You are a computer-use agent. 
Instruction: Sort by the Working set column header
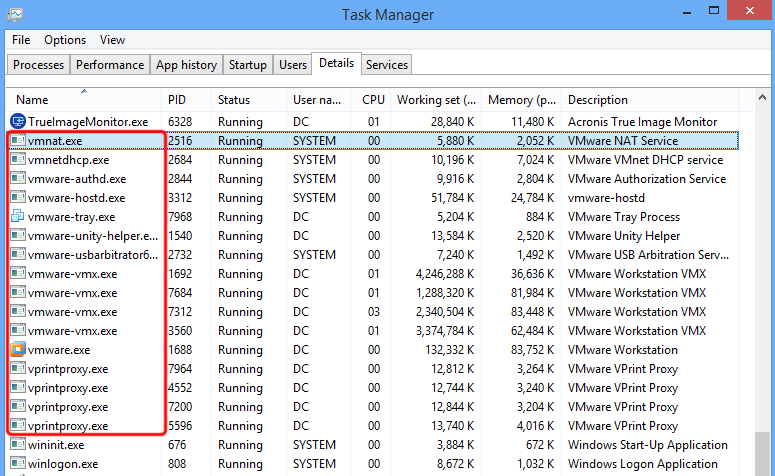pyautogui.click(x=436, y=100)
